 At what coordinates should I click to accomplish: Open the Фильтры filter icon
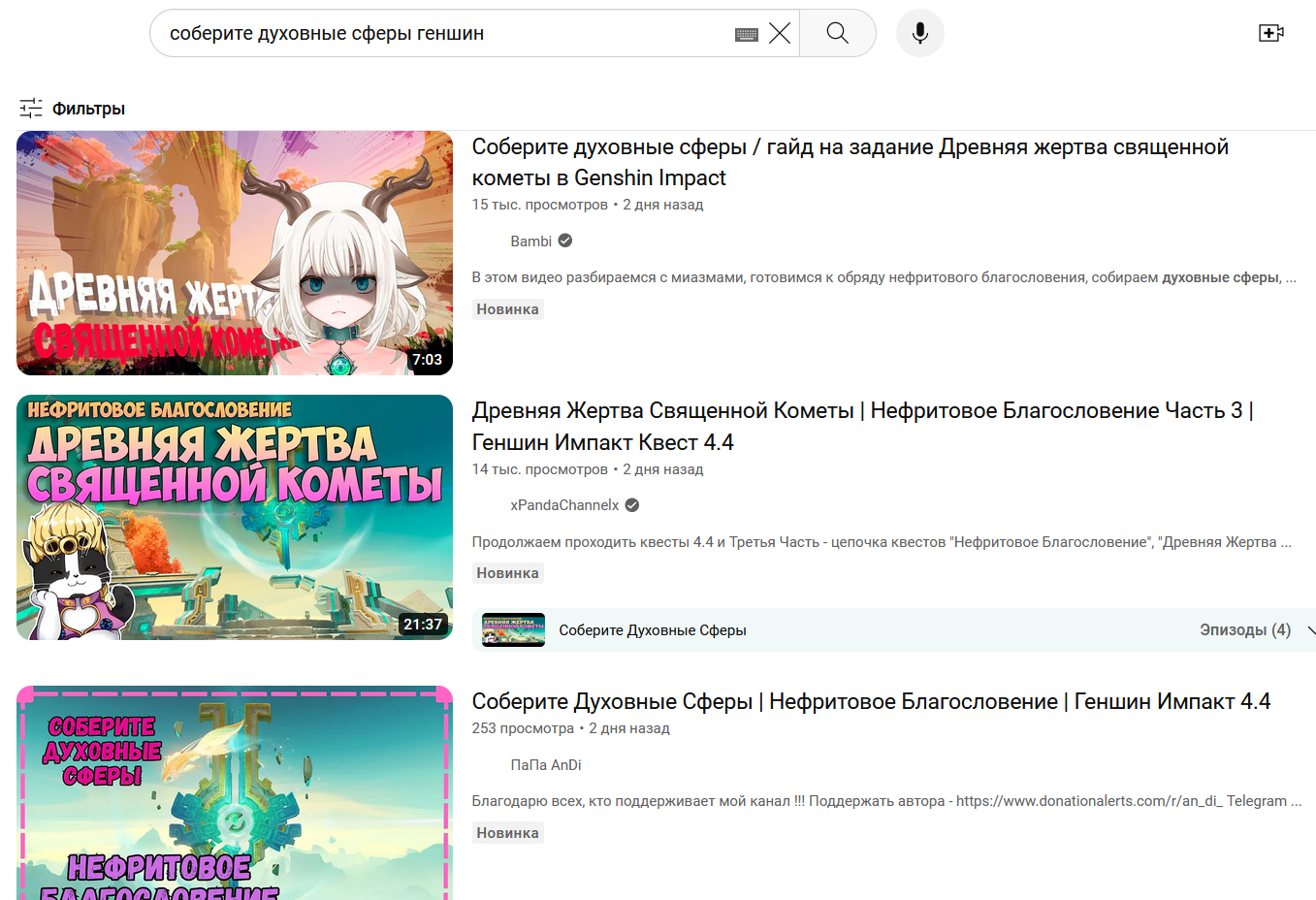31,108
